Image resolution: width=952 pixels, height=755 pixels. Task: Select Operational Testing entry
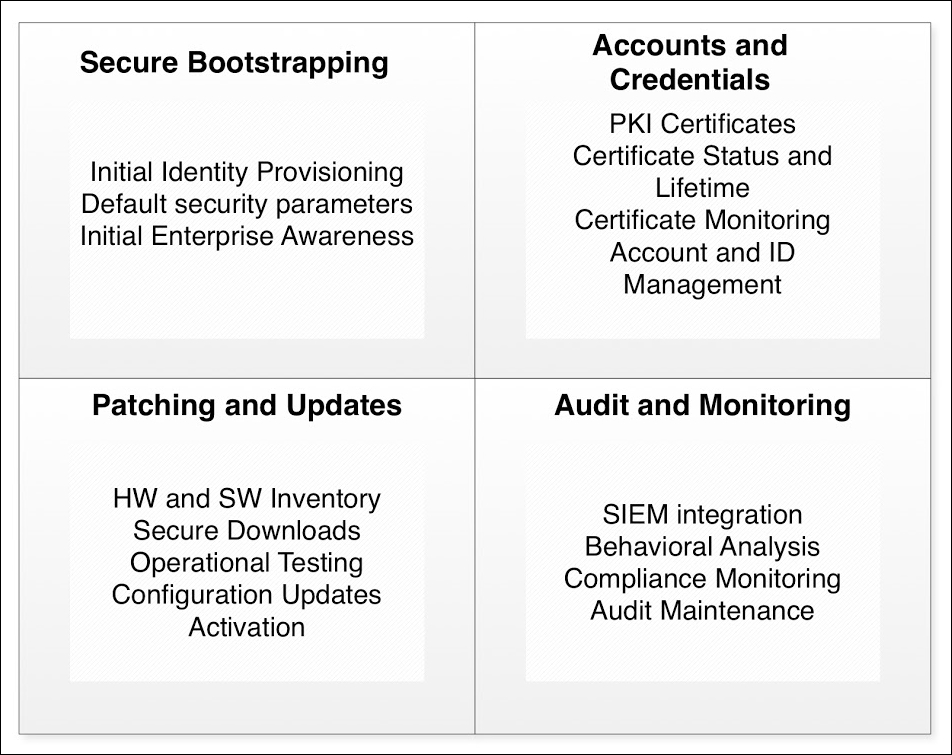point(246,563)
